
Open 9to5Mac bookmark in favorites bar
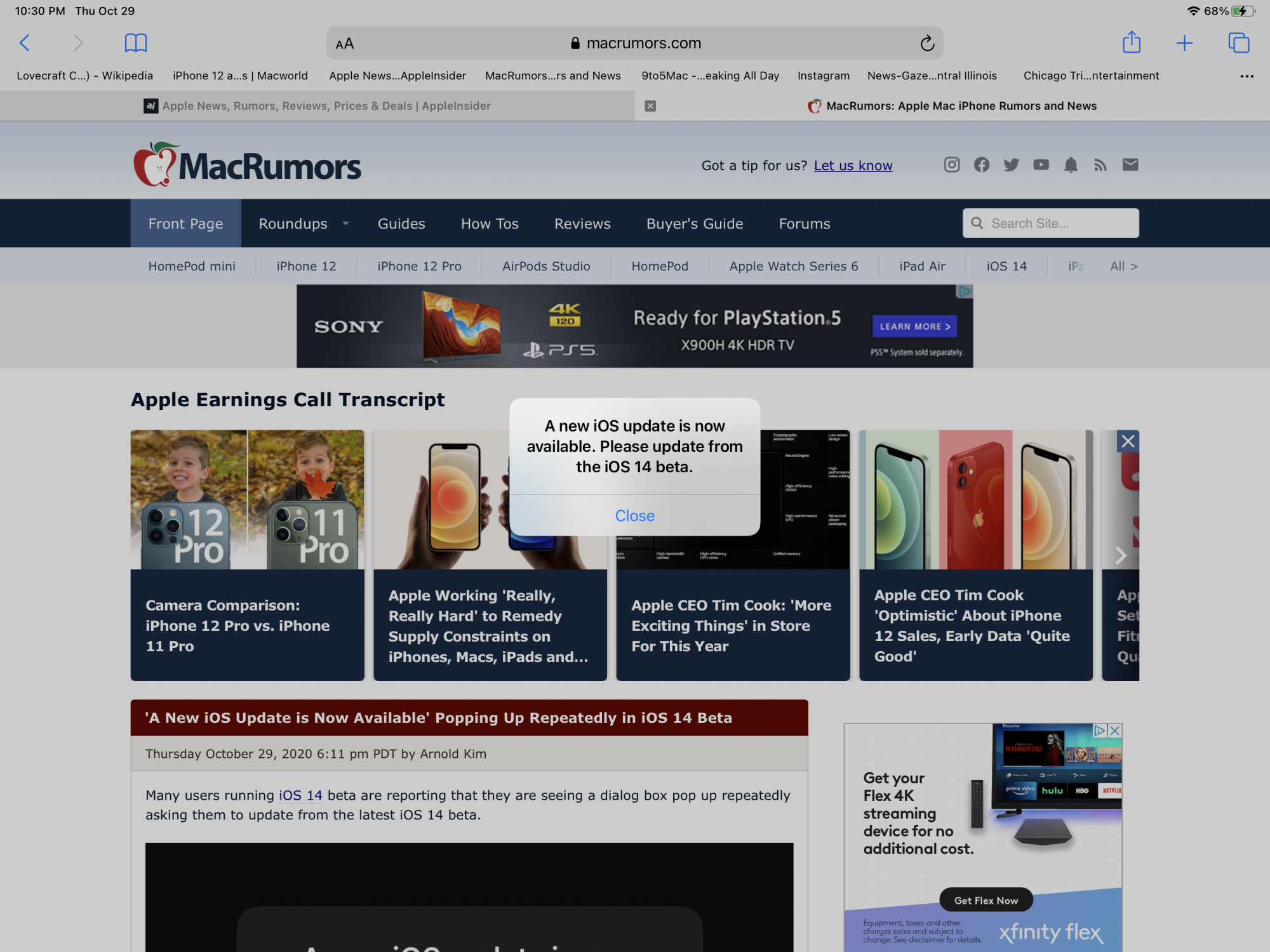[710, 76]
